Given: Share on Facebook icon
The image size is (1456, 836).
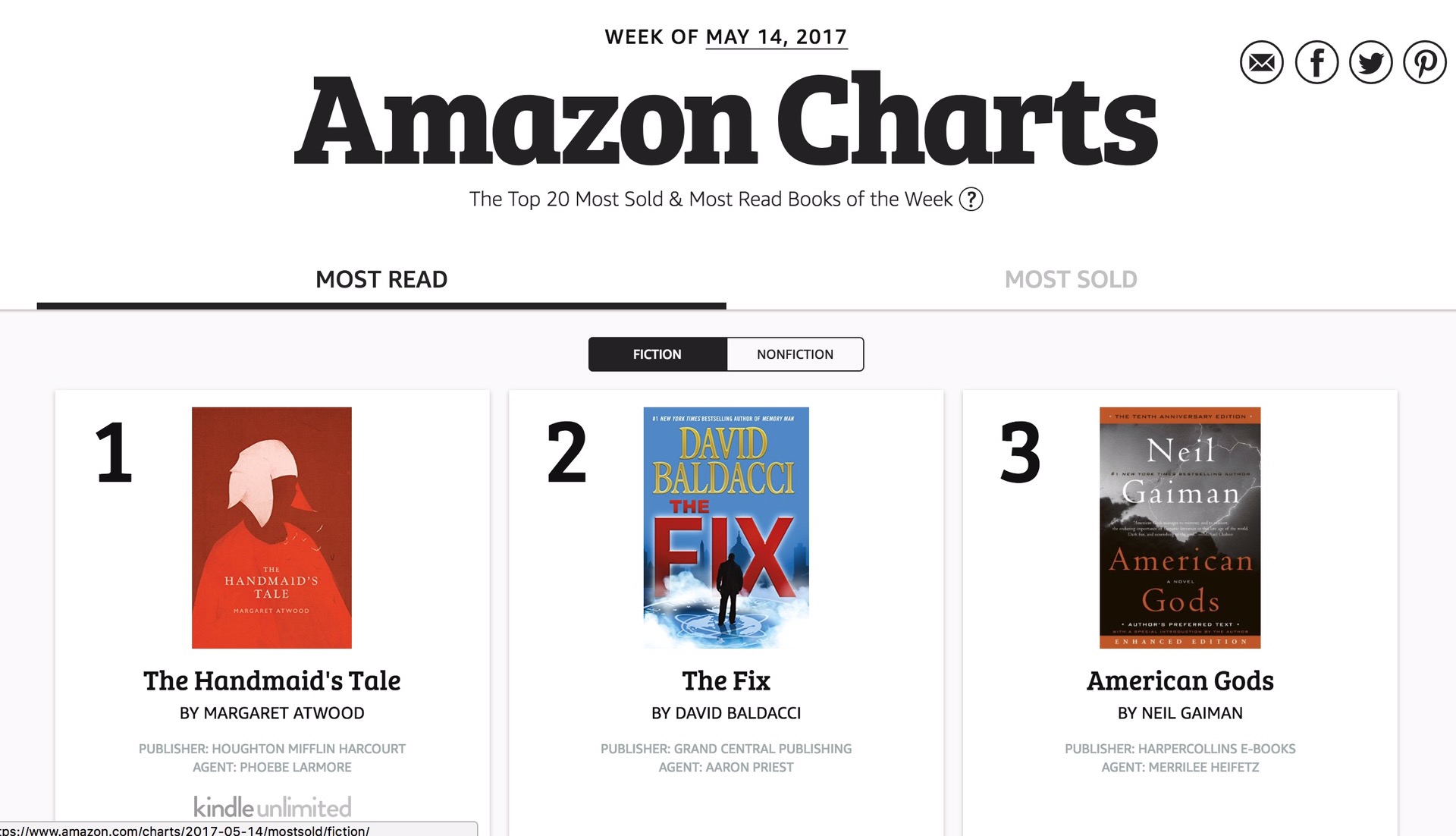Looking at the screenshot, I should tap(1316, 62).
